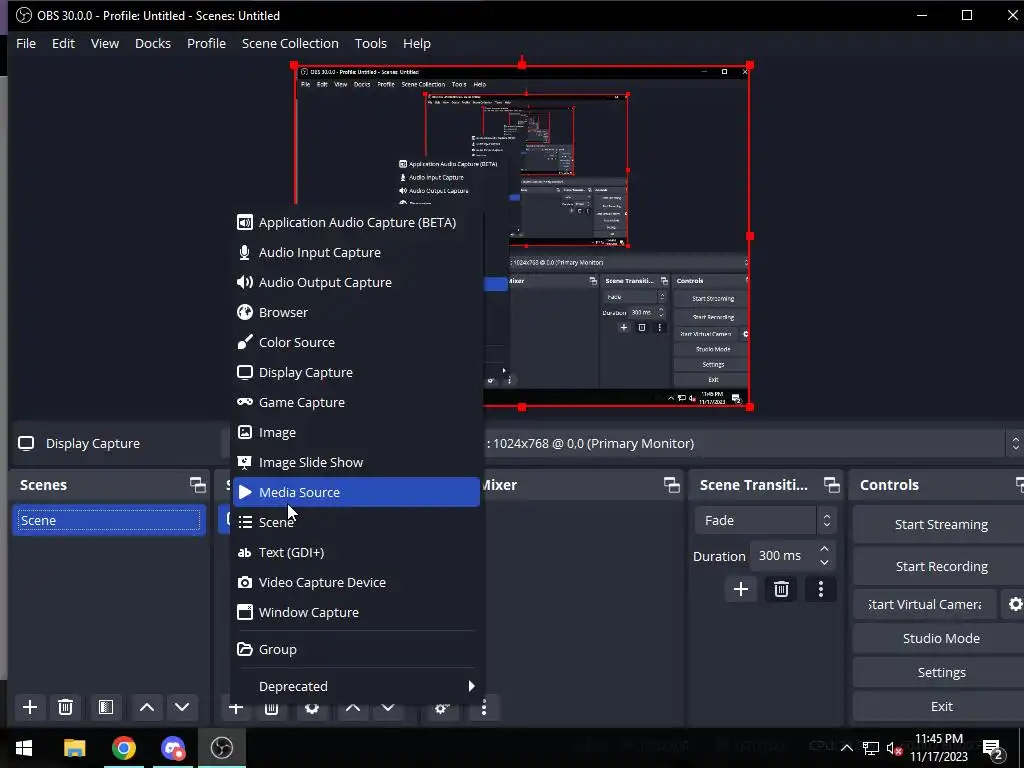Open the Tools menu

pyautogui.click(x=370, y=43)
